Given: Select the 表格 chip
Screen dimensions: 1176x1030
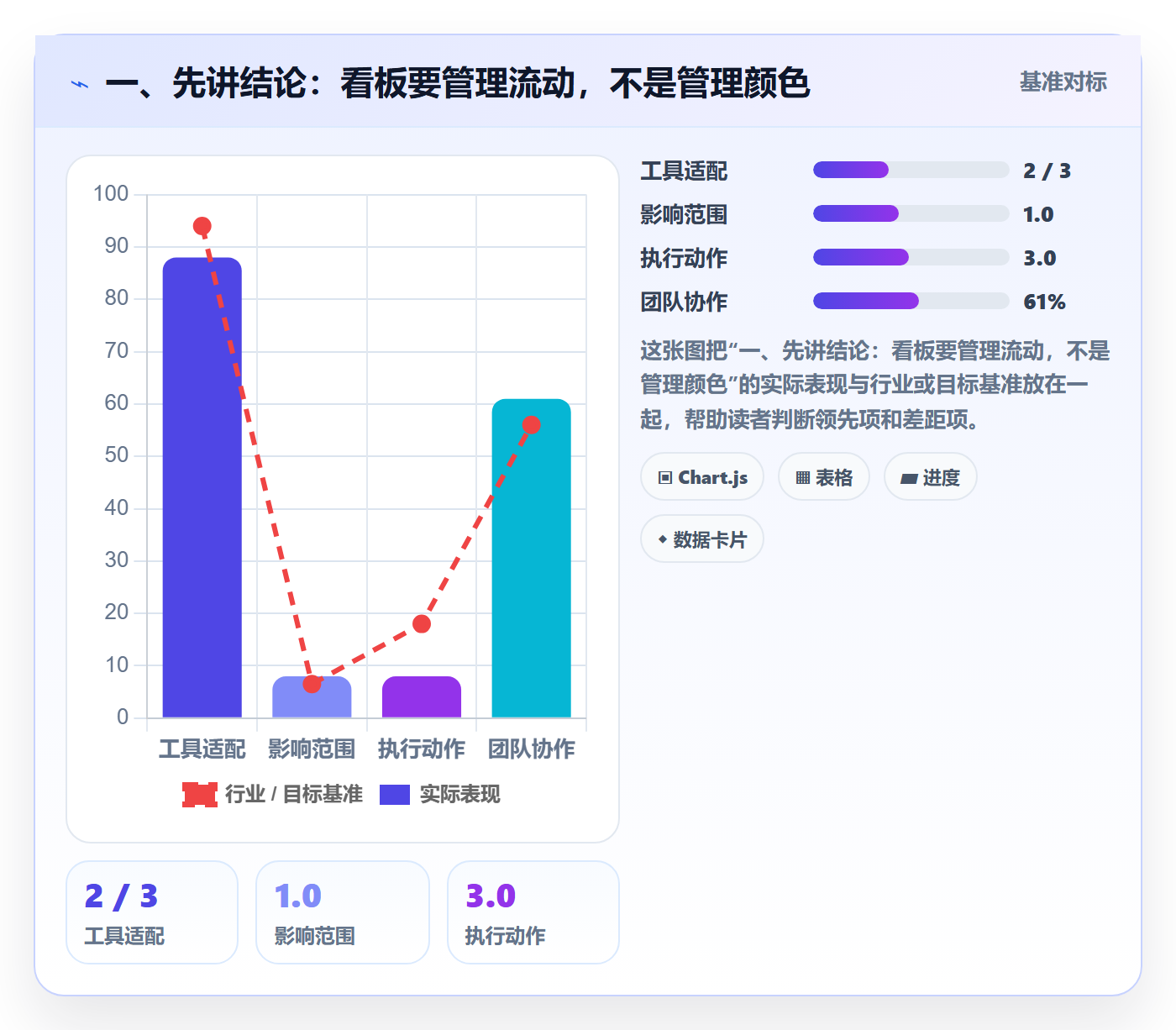Looking at the screenshot, I should tap(824, 477).
